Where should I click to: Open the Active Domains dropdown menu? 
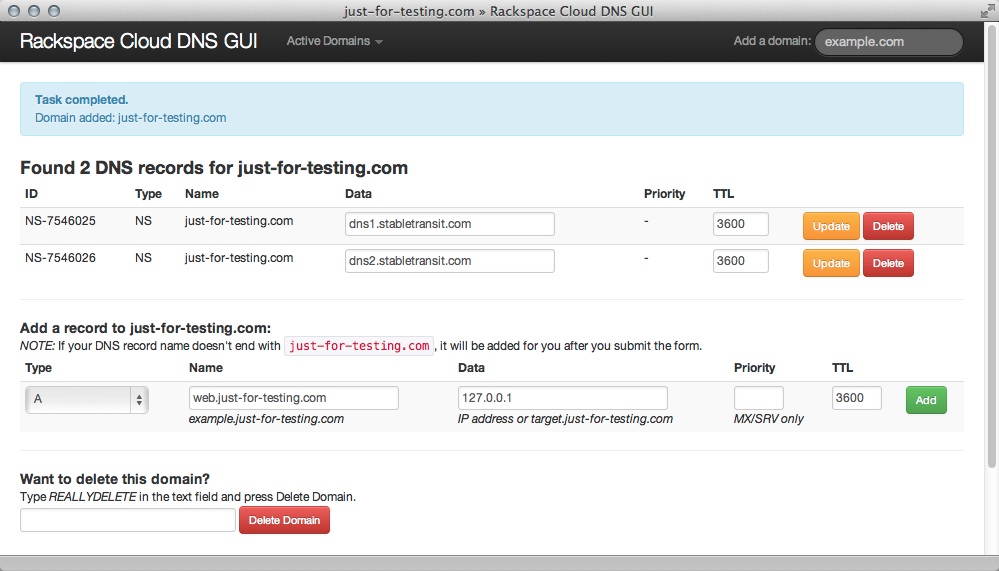tap(334, 41)
